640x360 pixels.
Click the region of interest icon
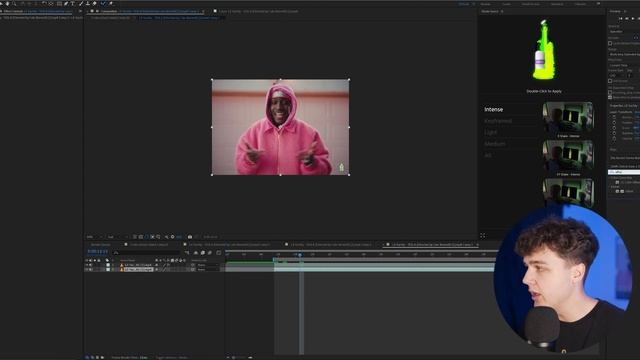coord(153,237)
